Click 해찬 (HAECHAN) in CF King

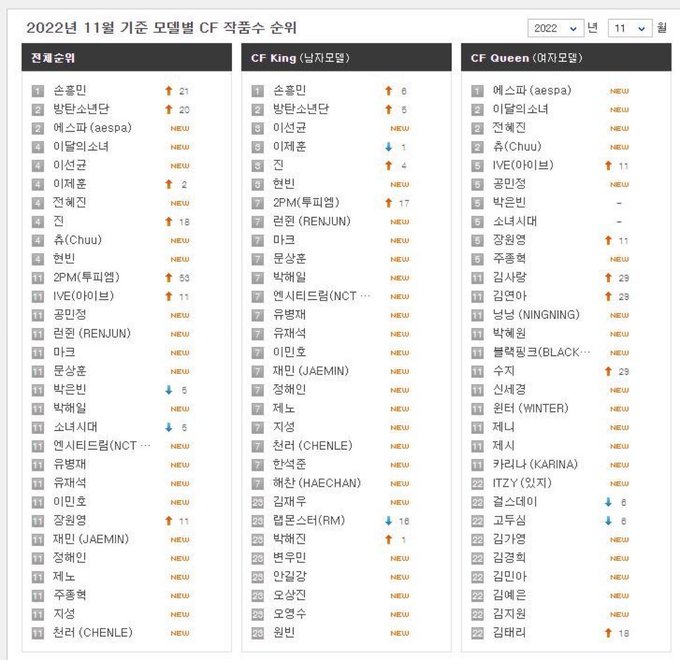[x=317, y=483]
